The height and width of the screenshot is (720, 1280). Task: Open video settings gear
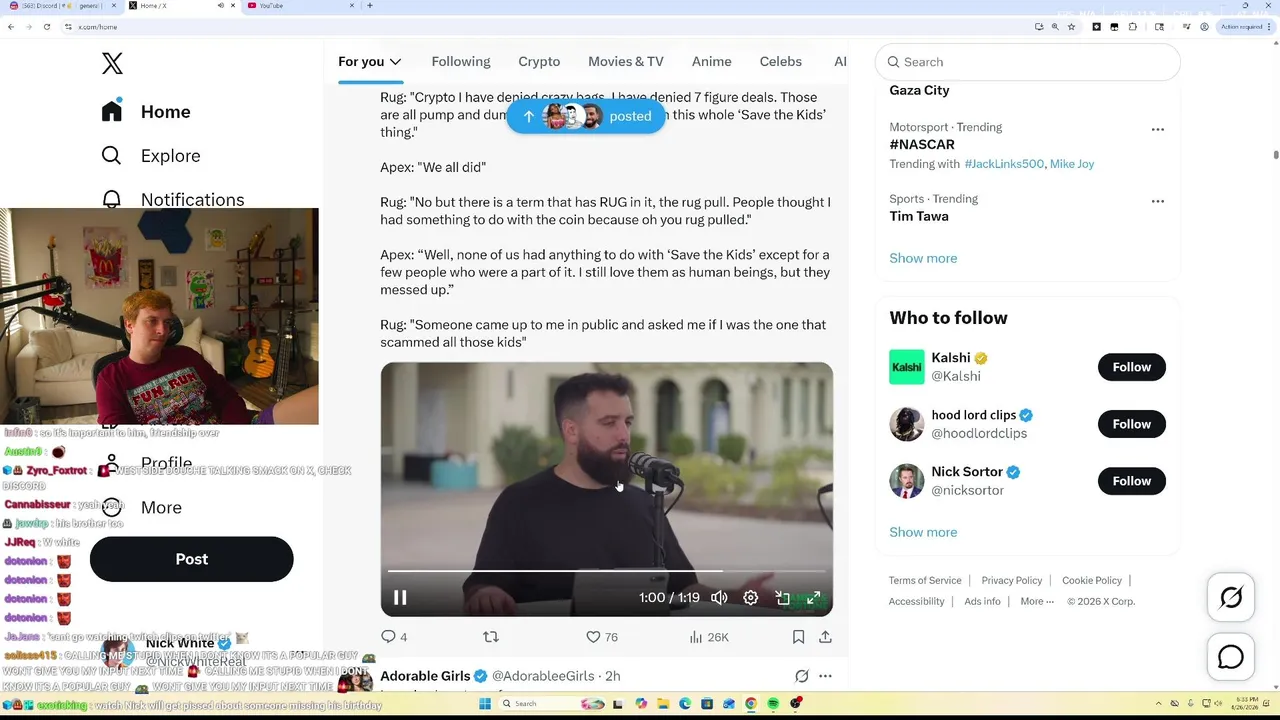tap(751, 598)
